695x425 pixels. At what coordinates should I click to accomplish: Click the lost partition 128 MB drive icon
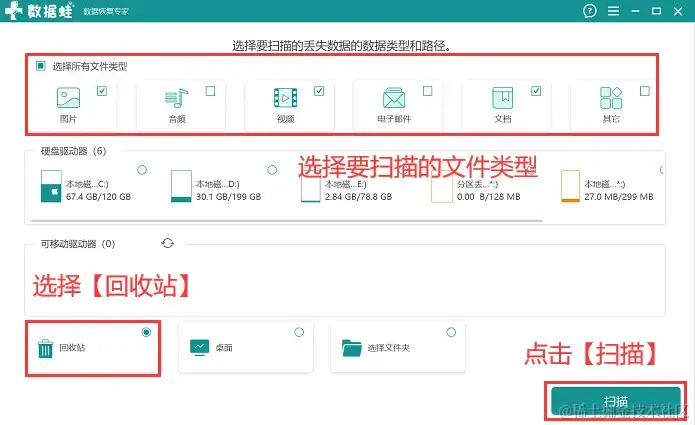[x=441, y=188]
